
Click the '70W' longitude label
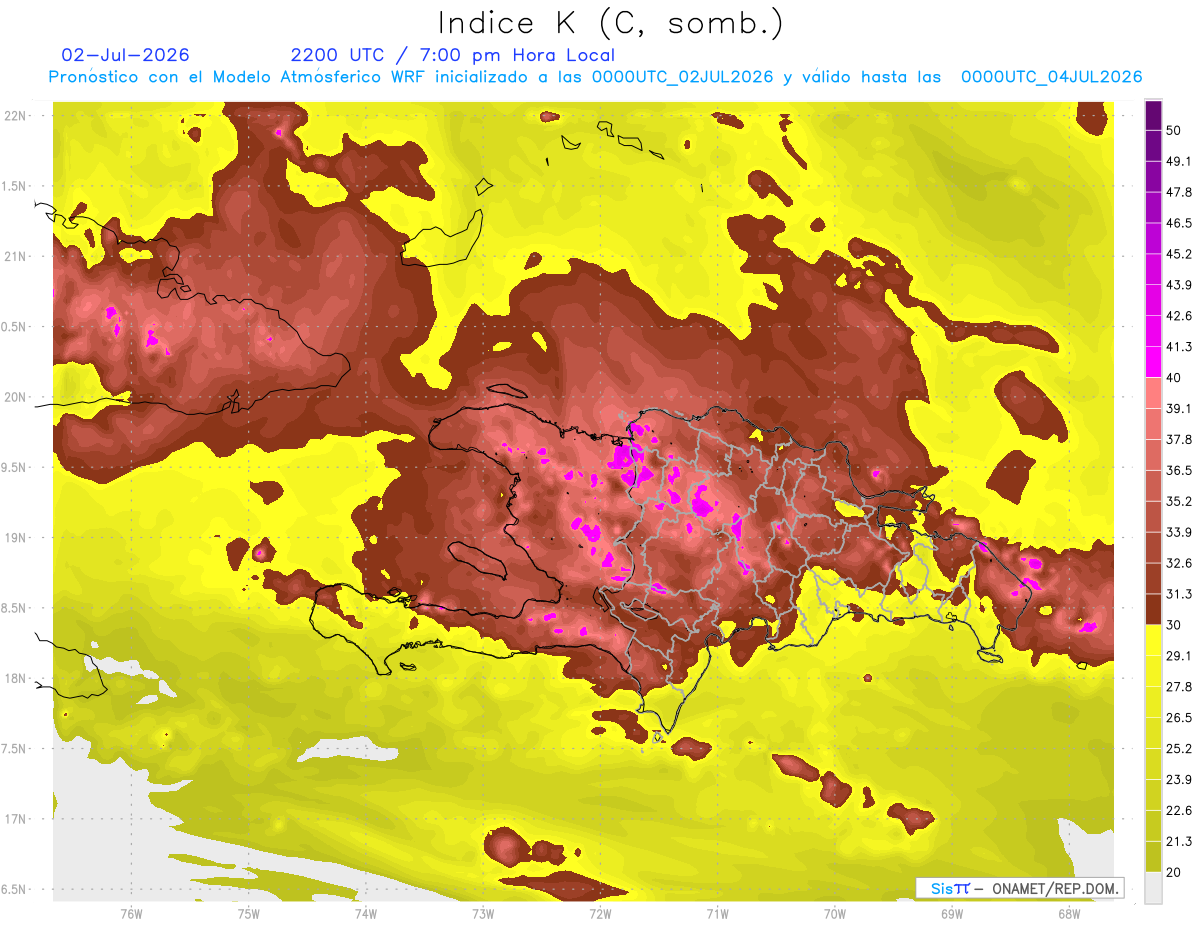pyautogui.click(x=835, y=914)
